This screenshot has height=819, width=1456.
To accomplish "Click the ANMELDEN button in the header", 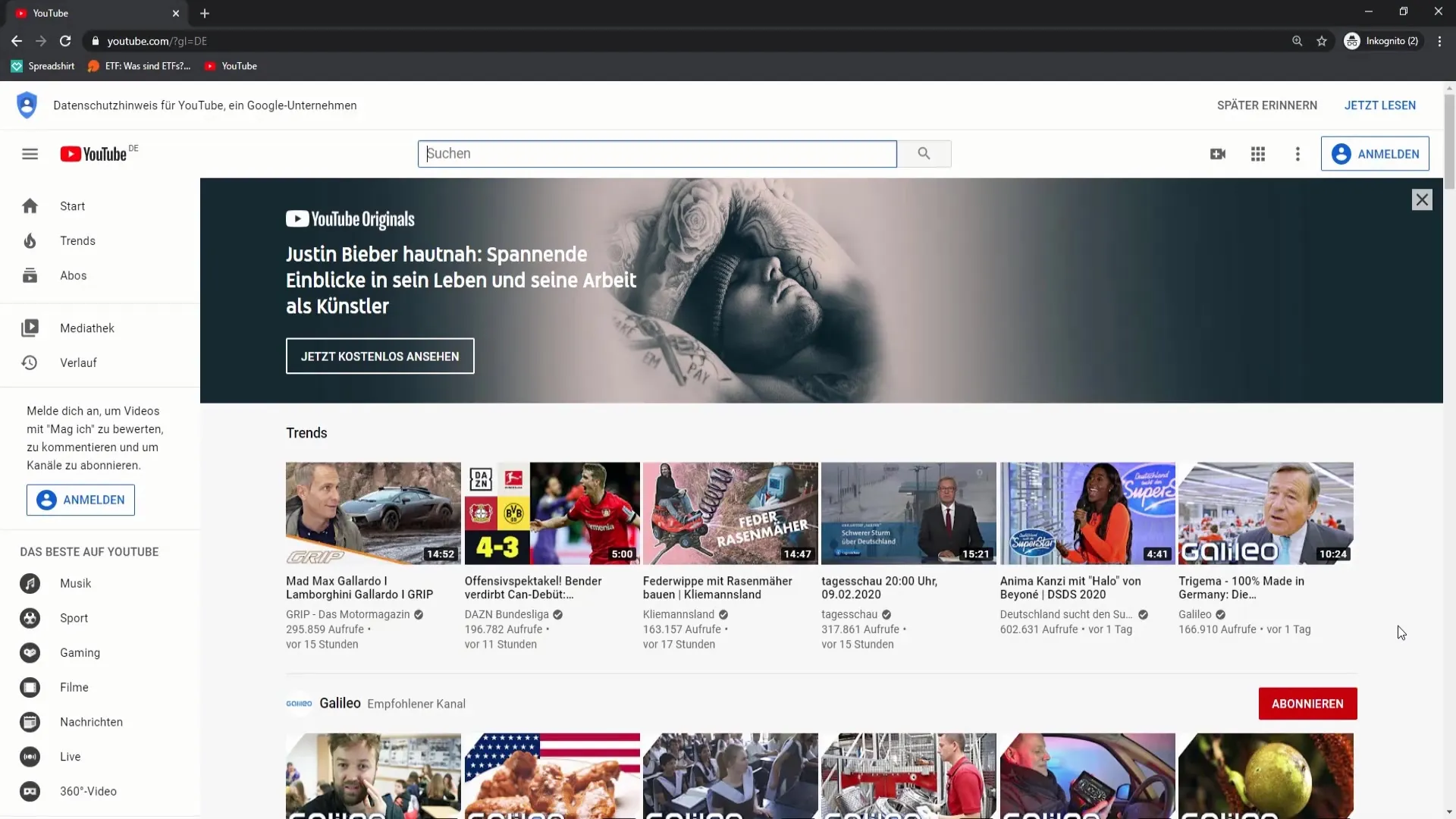I will (x=1375, y=154).
